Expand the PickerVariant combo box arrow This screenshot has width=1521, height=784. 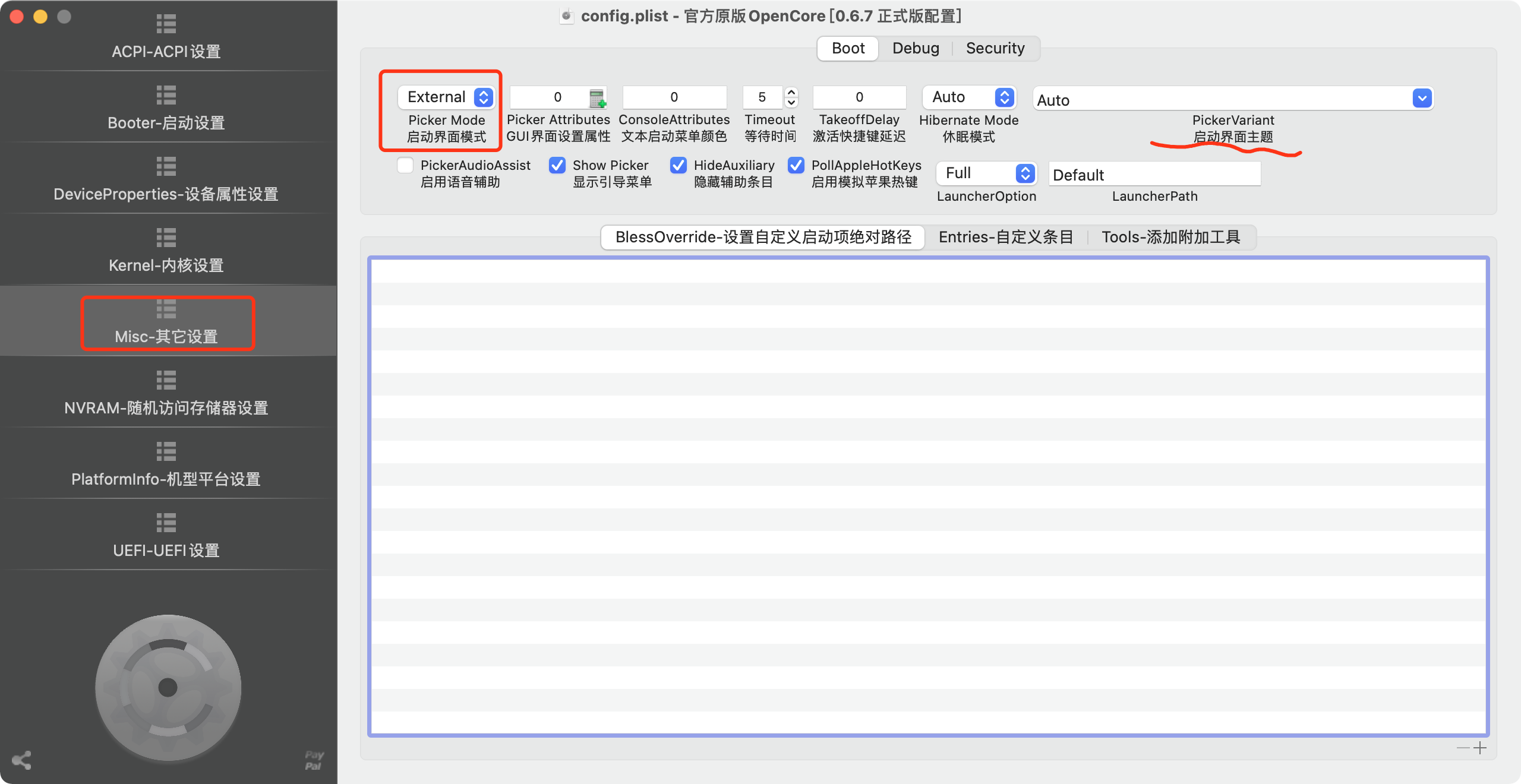click(1422, 98)
